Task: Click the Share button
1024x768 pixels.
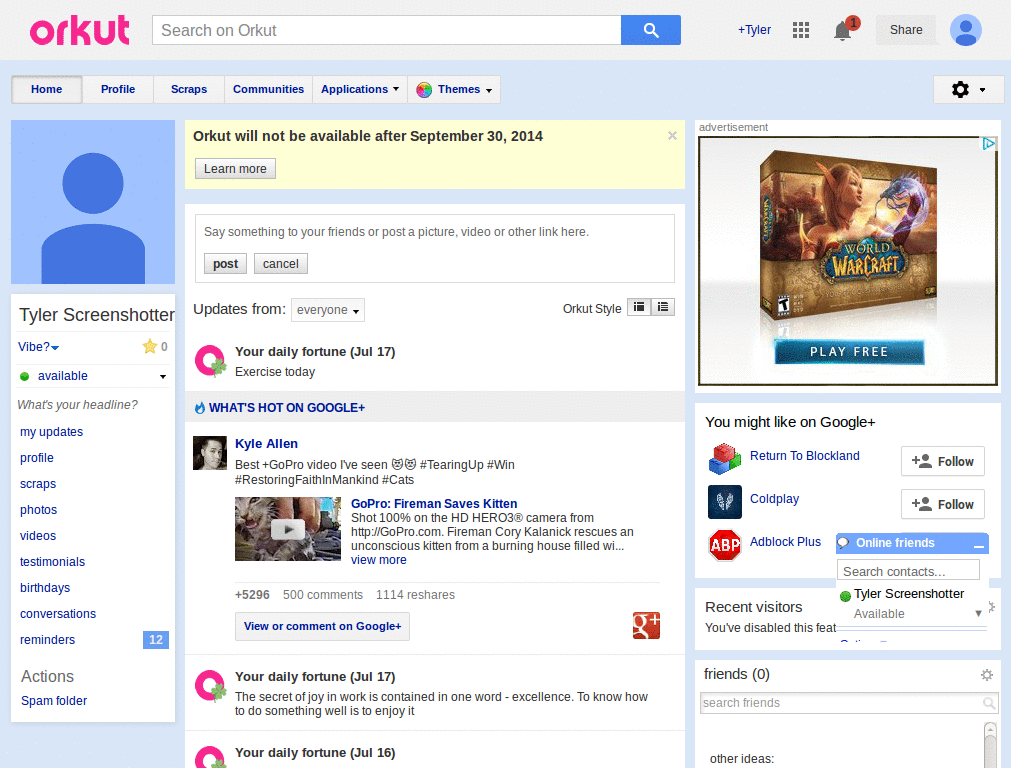Action: pos(906,30)
